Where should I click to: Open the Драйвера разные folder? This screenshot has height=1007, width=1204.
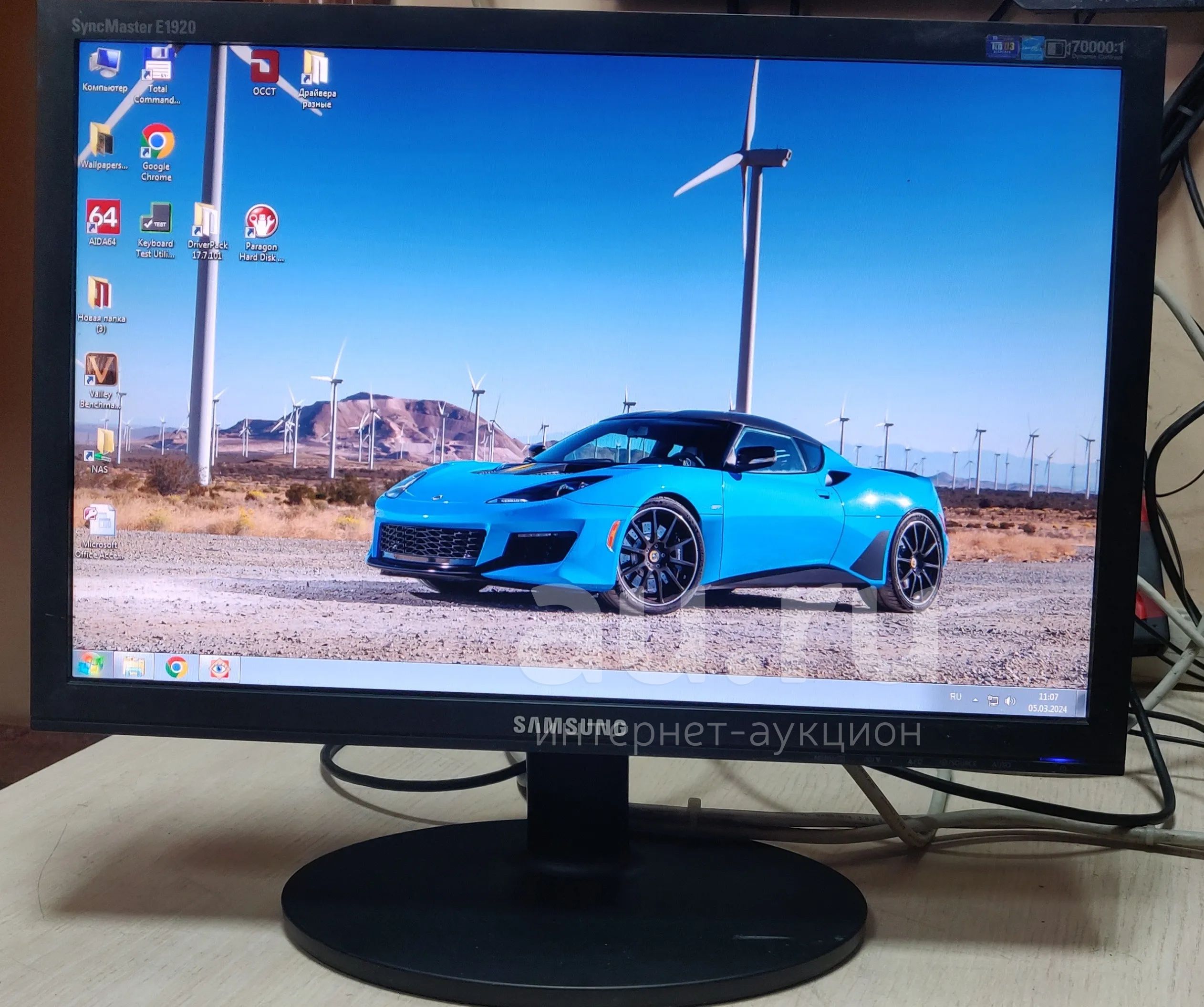(316, 79)
